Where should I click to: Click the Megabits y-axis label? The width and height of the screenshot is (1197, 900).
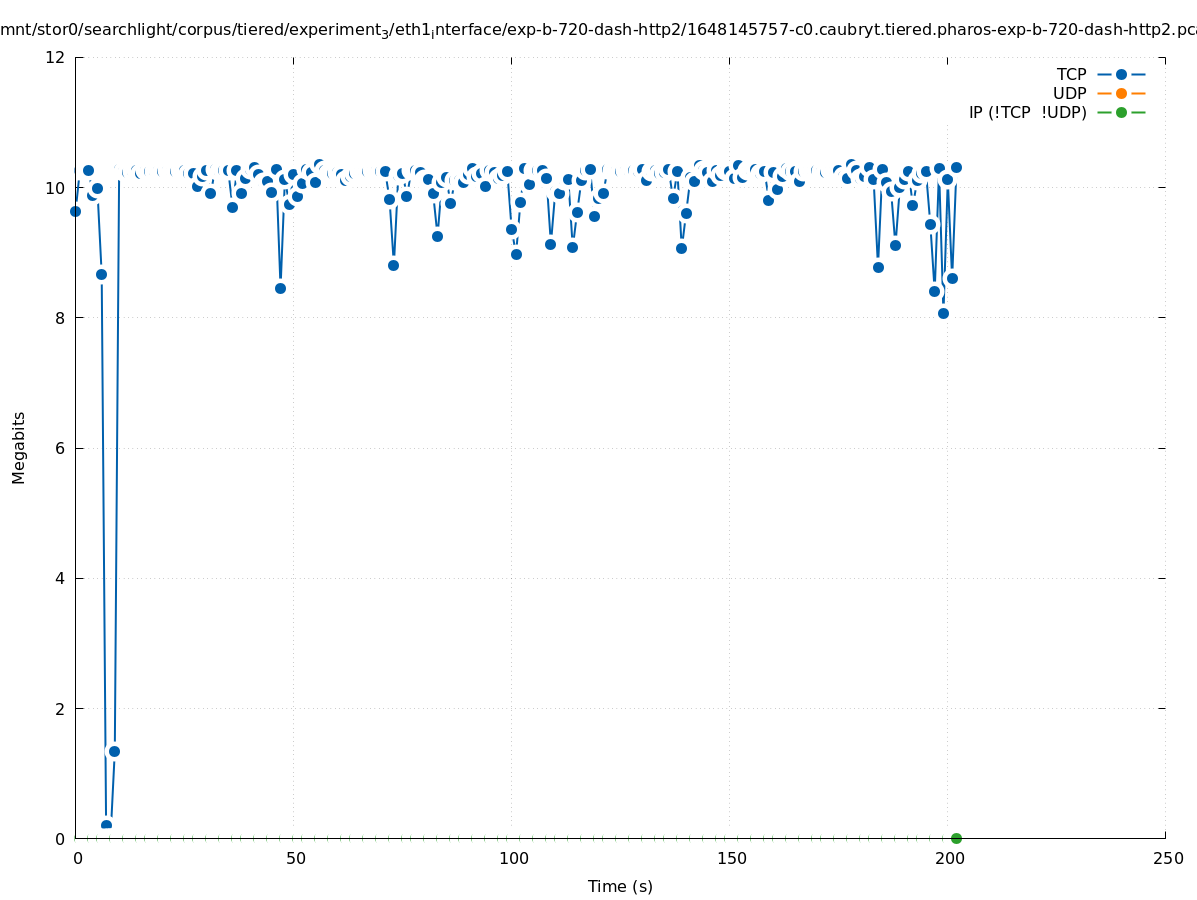tap(19, 447)
